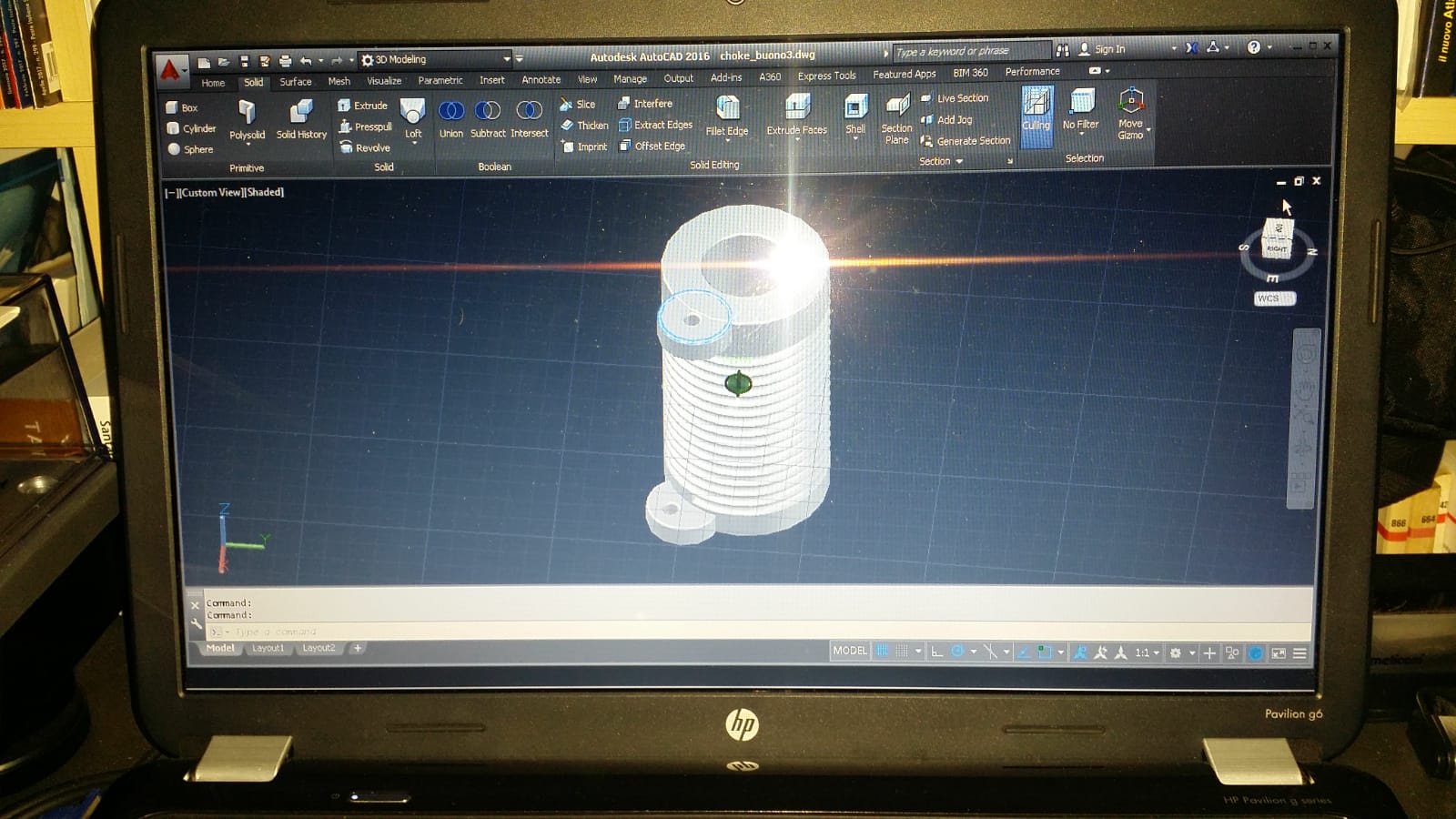Select the Revolve tool
The height and width of the screenshot is (819, 1456).
coord(364,147)
